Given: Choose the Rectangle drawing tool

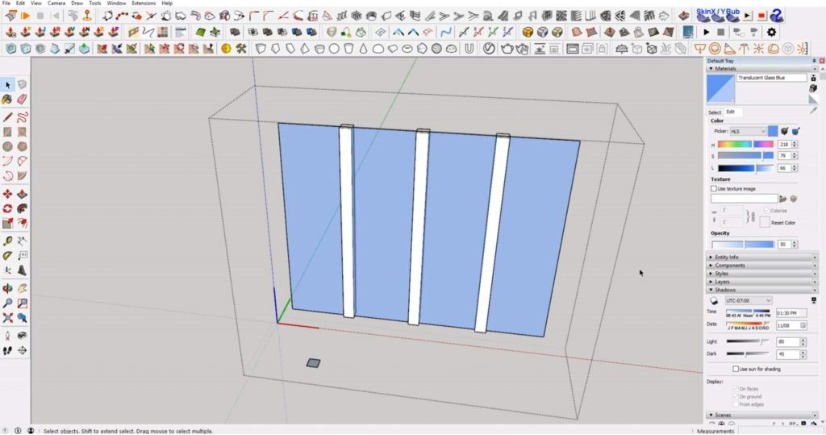Looking at the screenshot, I should point(7,132).
